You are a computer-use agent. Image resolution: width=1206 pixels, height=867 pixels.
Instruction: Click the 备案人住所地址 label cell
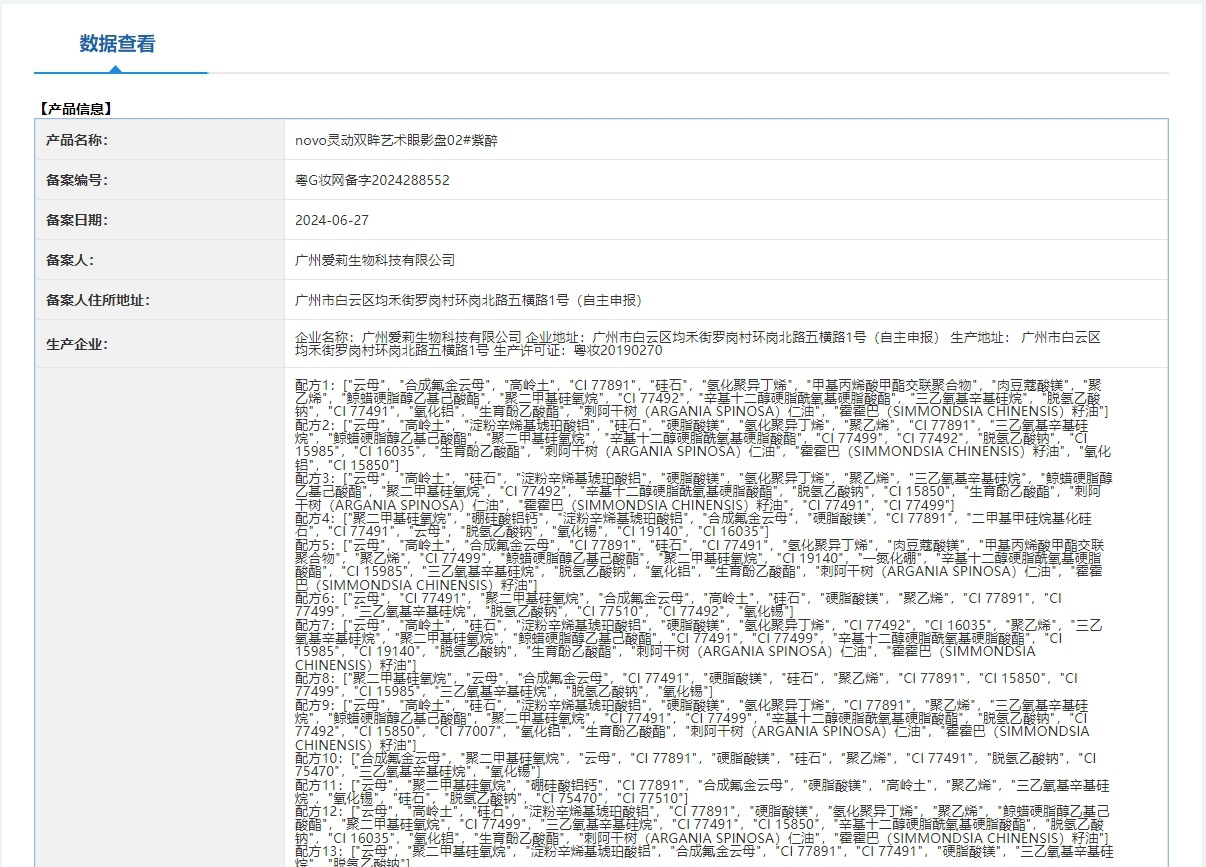click(160, 300)
